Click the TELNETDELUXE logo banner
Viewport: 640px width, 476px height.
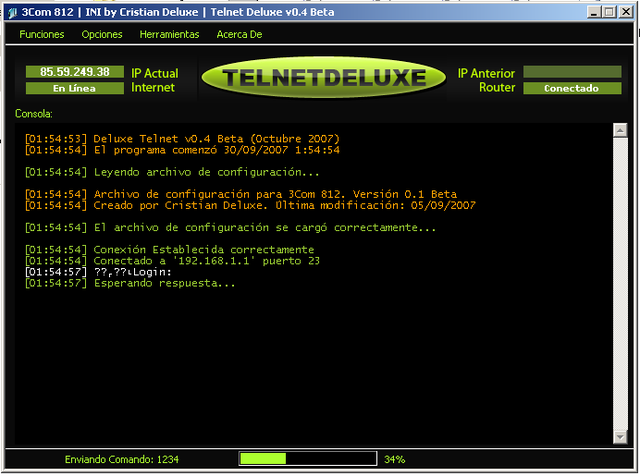click(324, 77)
